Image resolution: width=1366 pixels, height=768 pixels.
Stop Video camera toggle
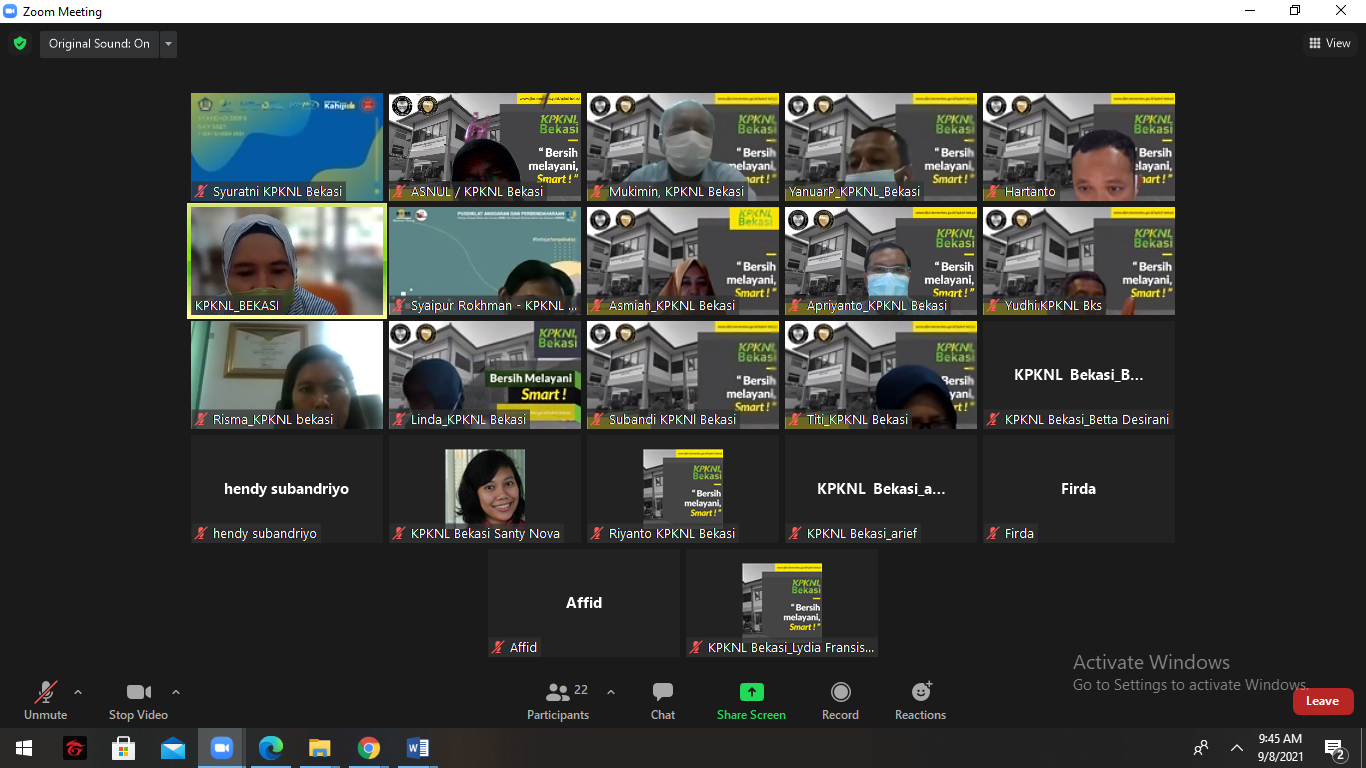click(x=138, y=700)
